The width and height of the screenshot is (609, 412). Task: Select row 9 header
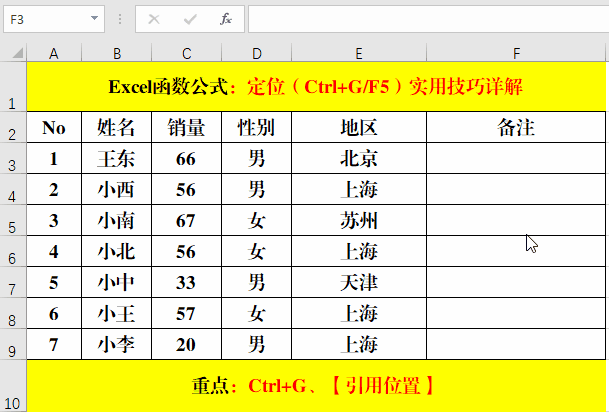pyautogui.click(x=13, y=344)
